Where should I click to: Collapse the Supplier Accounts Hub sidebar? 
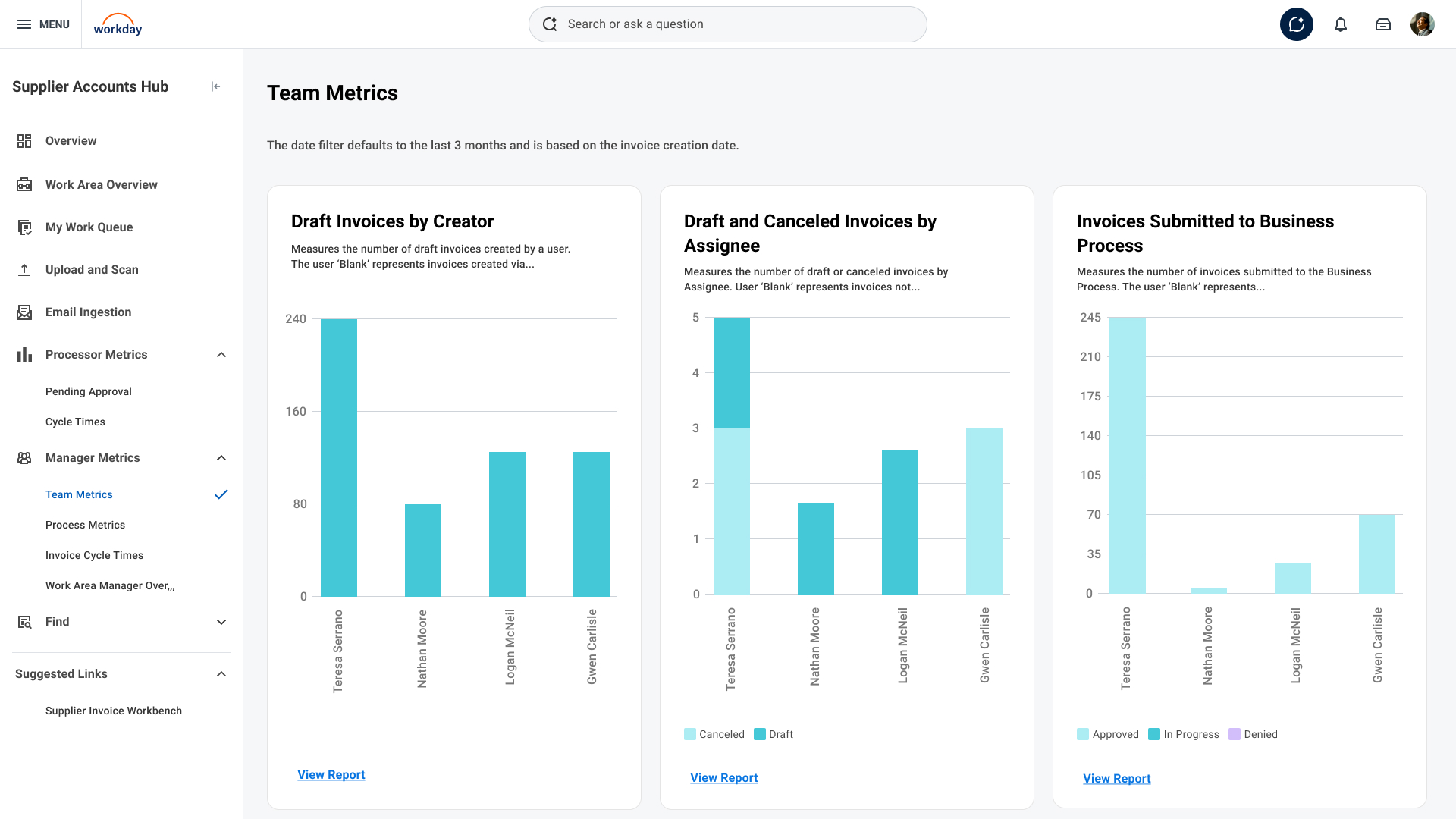point(215,86)
